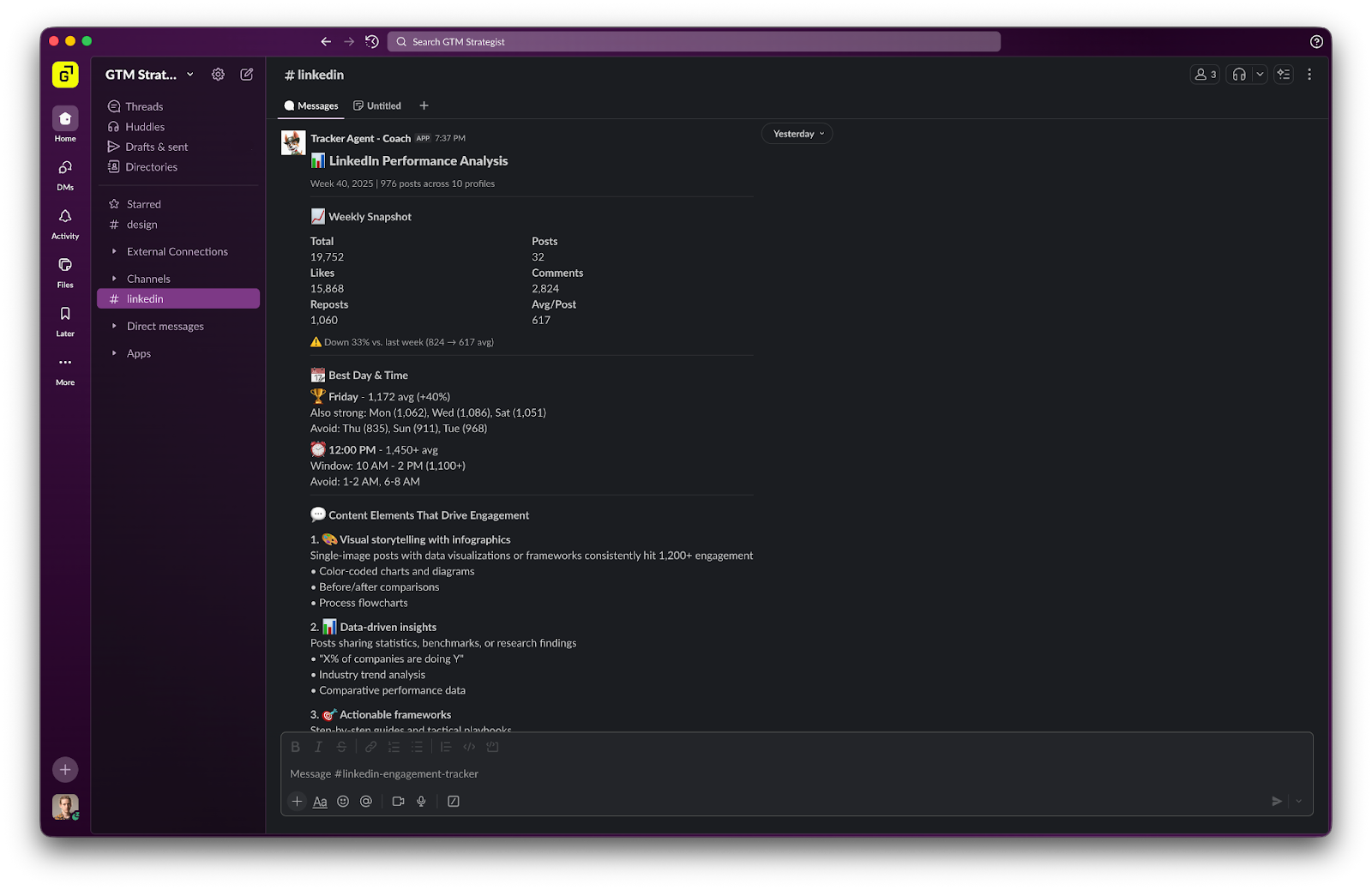The image size is (1372, 890).
Task: Expand the Channels section
Action: [x=148, y=279]
